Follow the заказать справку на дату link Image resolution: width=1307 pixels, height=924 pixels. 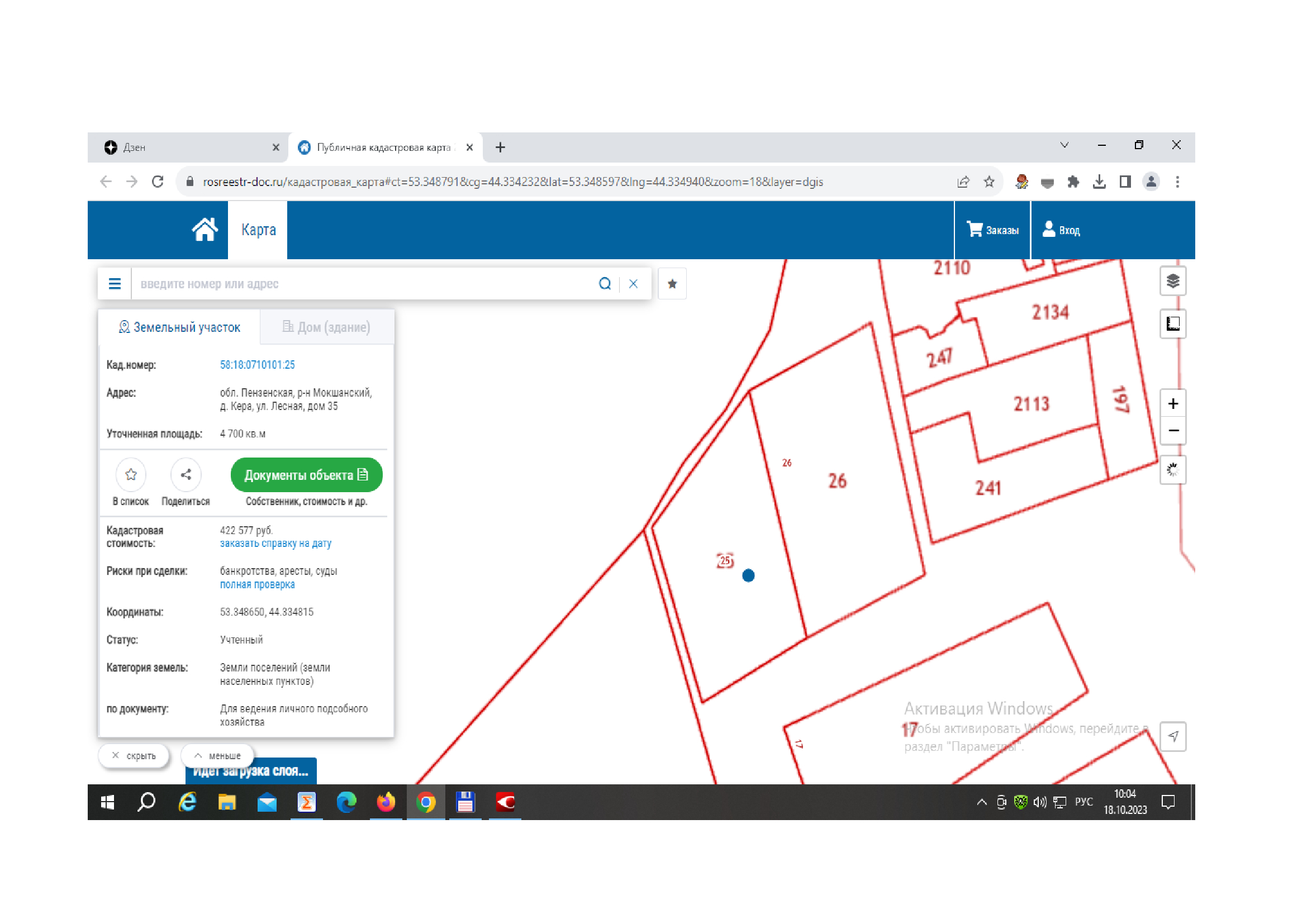[275, 544]
